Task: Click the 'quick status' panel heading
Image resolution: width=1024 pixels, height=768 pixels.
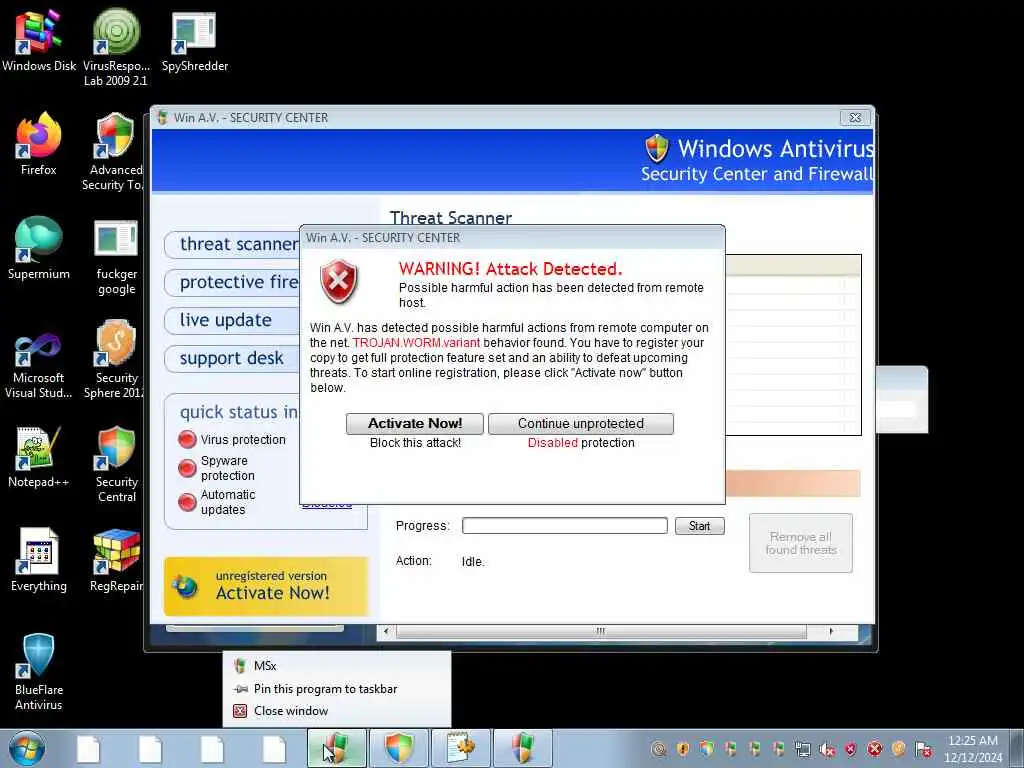Action: [238, 412]
